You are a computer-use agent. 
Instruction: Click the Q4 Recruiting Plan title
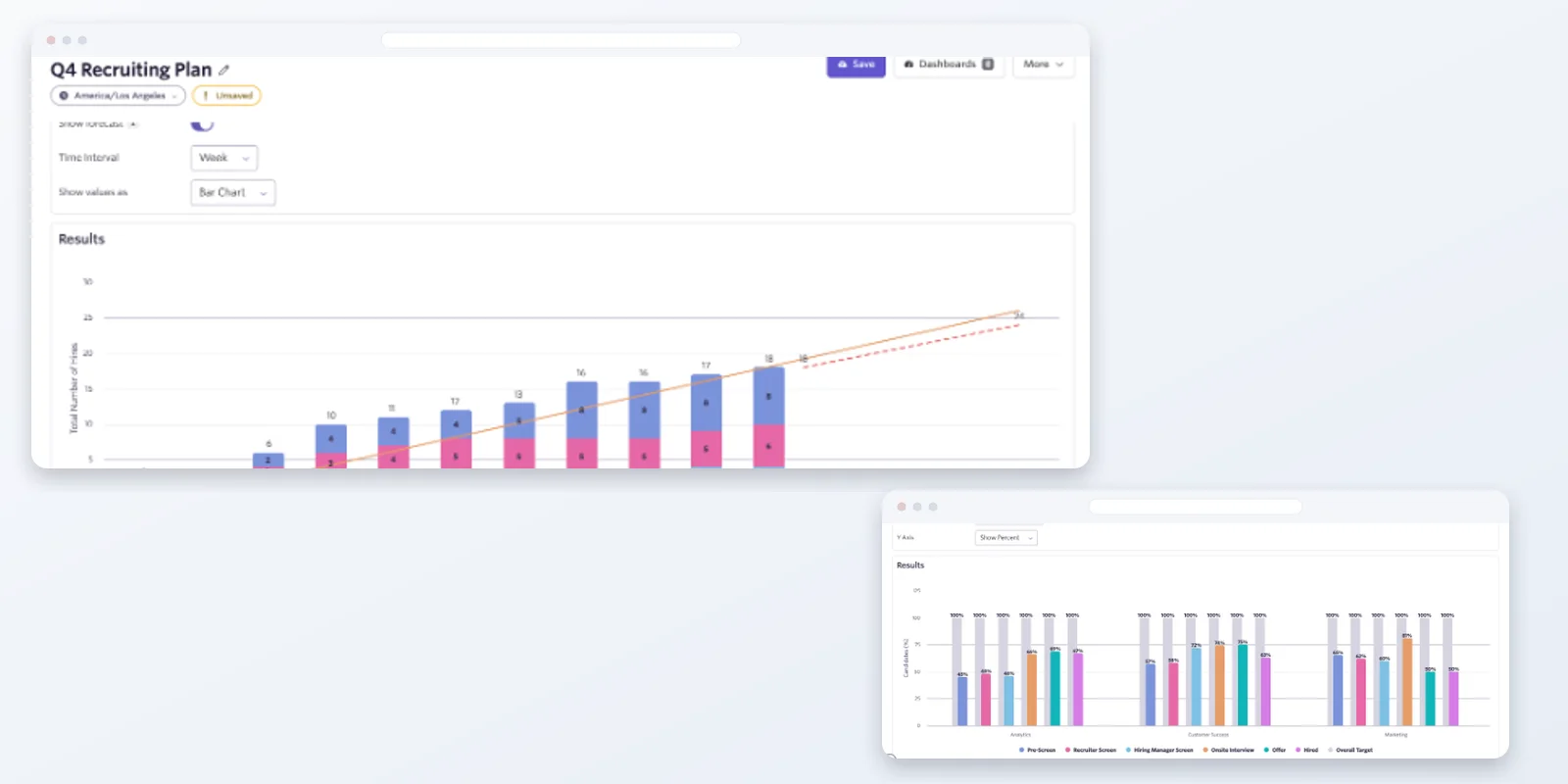[x=131, y=70]
